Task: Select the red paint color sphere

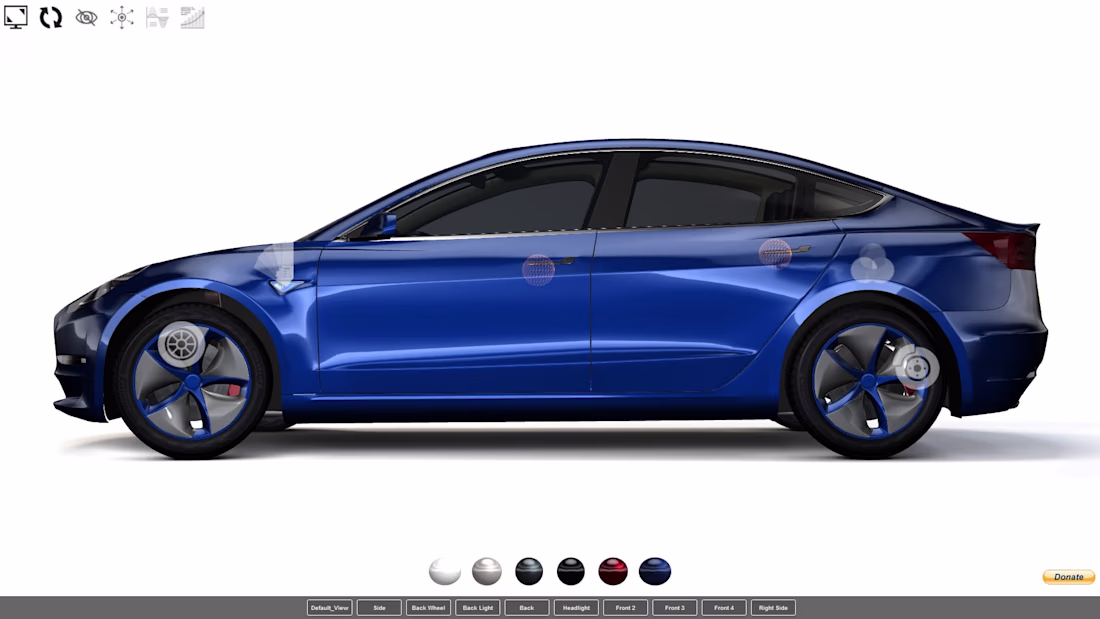Action: [x=612, y=571]
